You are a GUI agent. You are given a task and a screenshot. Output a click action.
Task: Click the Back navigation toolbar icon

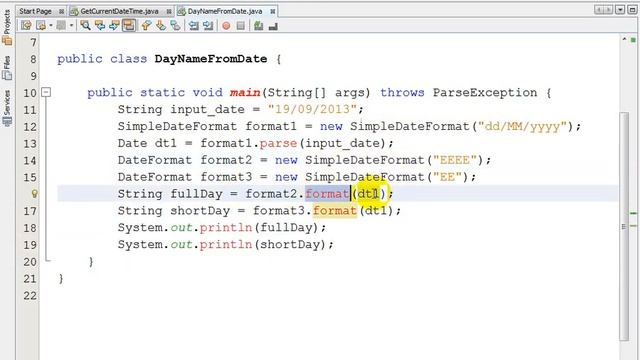point(41,26)
